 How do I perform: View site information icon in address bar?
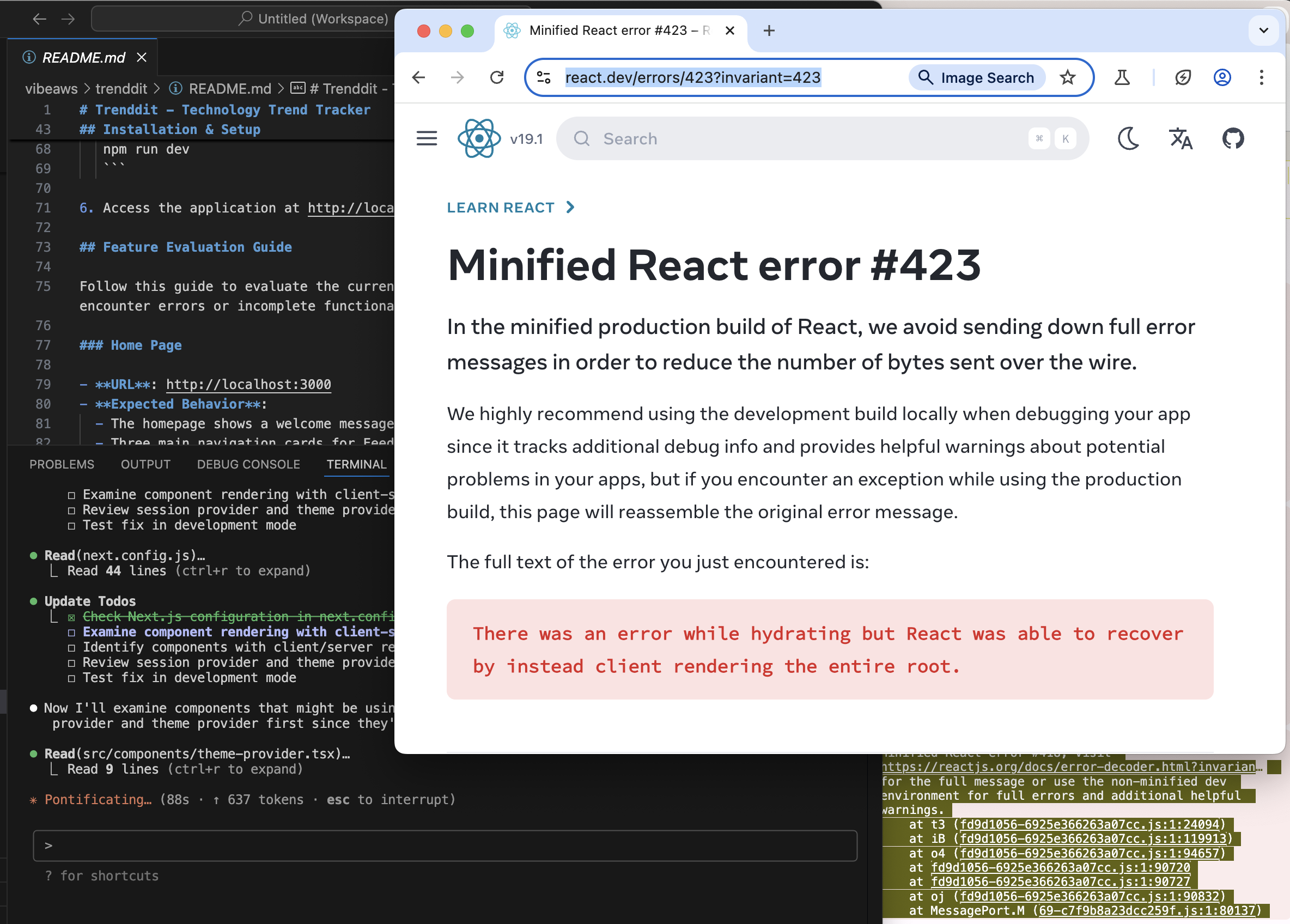(x=544, y=77)
